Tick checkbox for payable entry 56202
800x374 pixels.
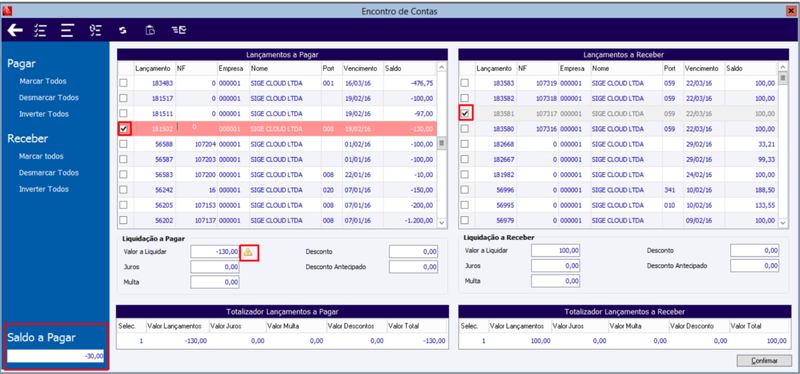click(x=123, y=220)
